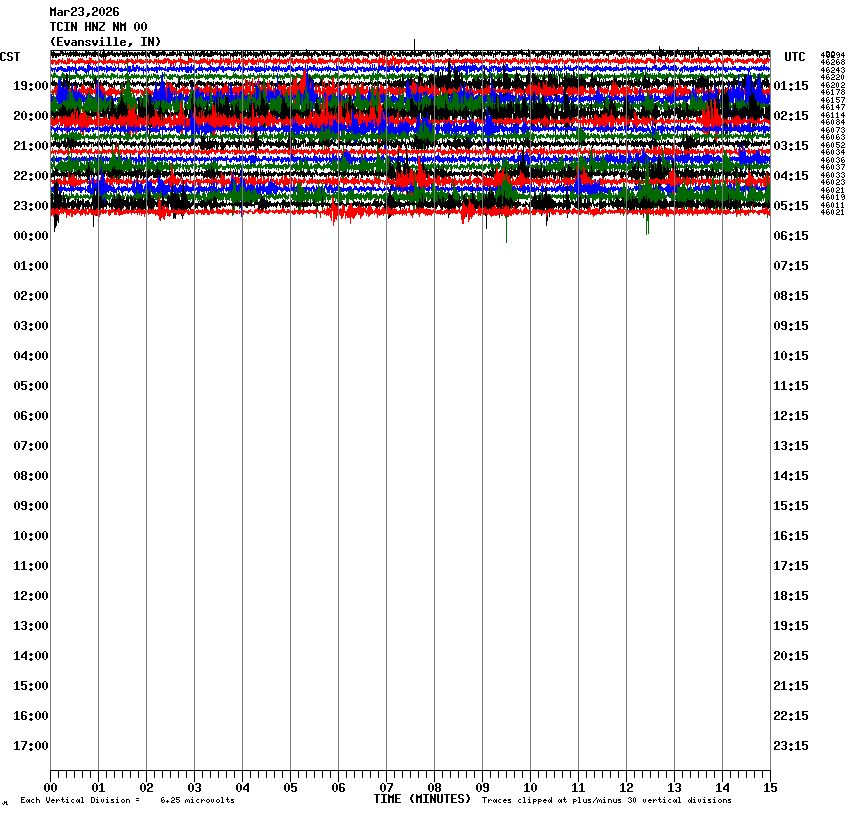Click the green downward spike below the 23:00 trace
Screen dimensions: 850x814
506,230
